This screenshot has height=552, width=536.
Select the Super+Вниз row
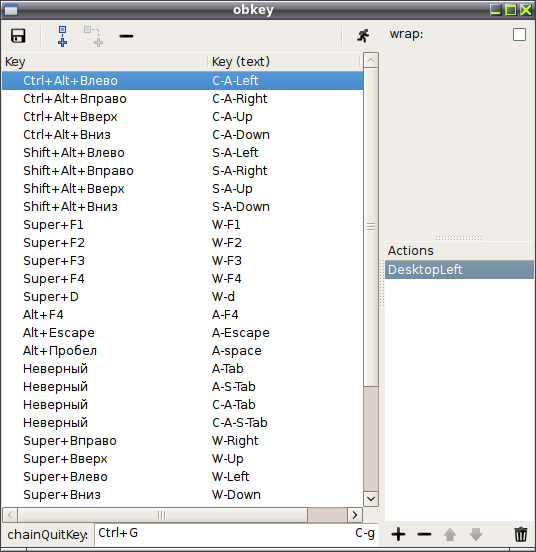tap(182, 495)
